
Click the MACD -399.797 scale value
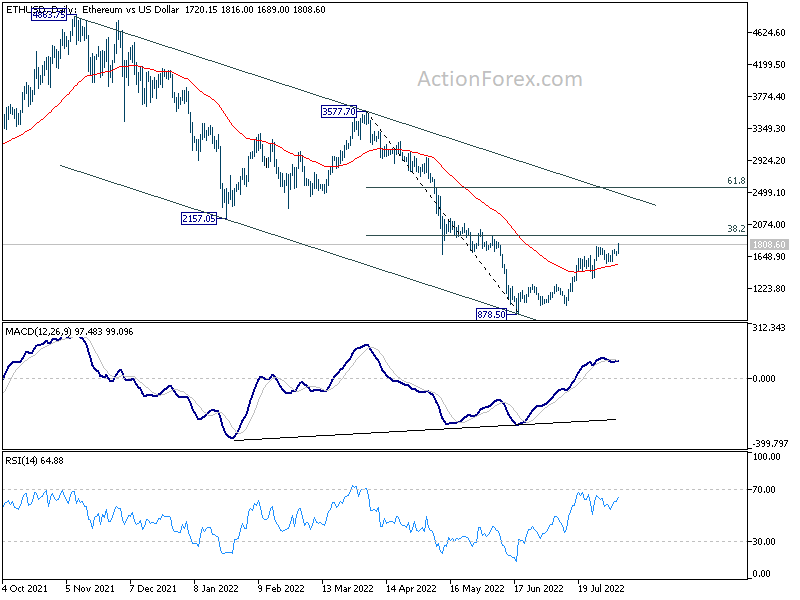coord(770,444)
